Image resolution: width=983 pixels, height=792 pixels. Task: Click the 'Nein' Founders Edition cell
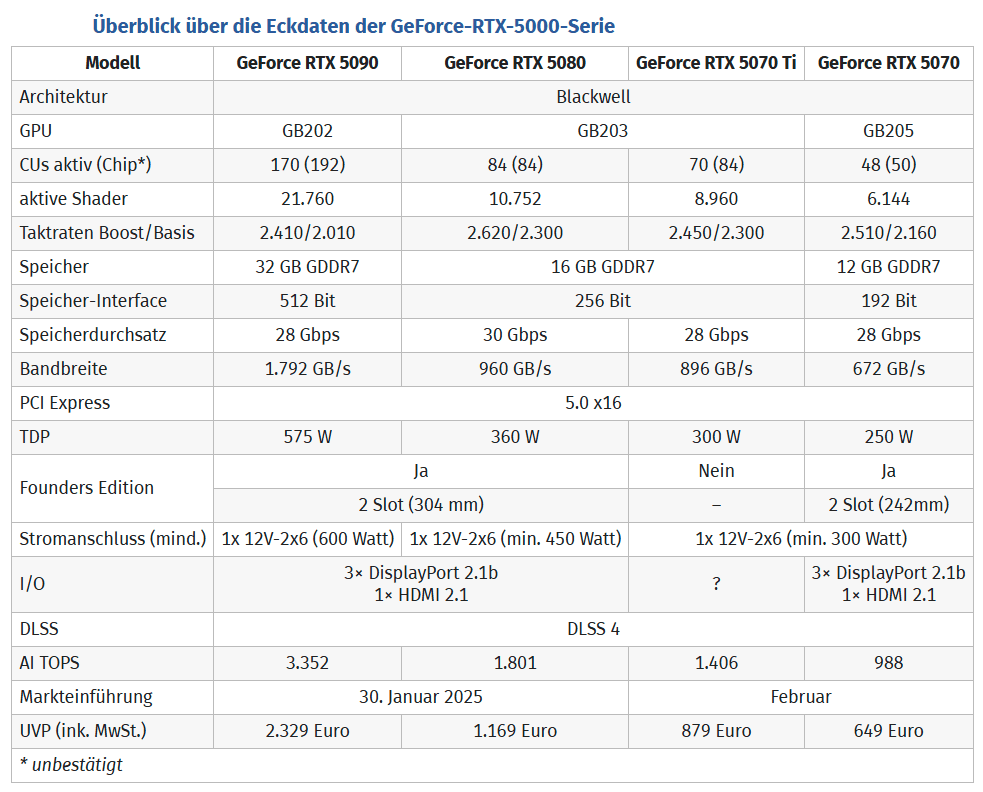[x=716, y=470]
